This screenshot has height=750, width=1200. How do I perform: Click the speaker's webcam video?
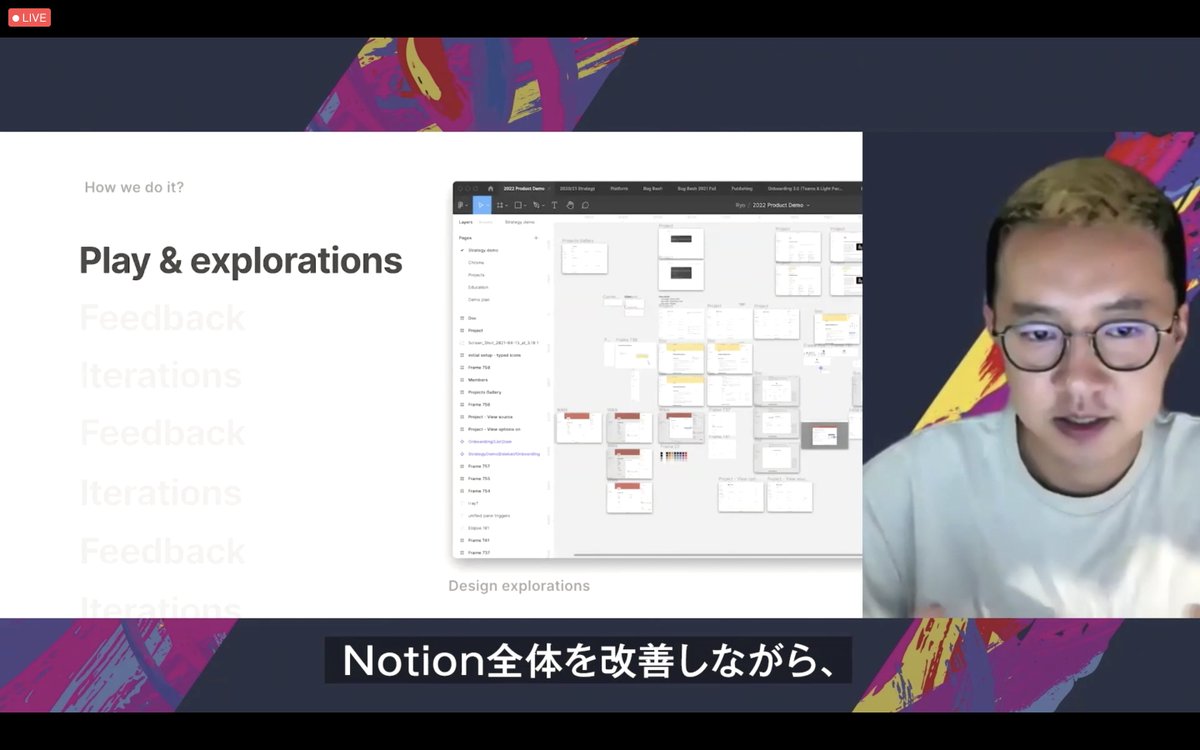[1031, 375]
